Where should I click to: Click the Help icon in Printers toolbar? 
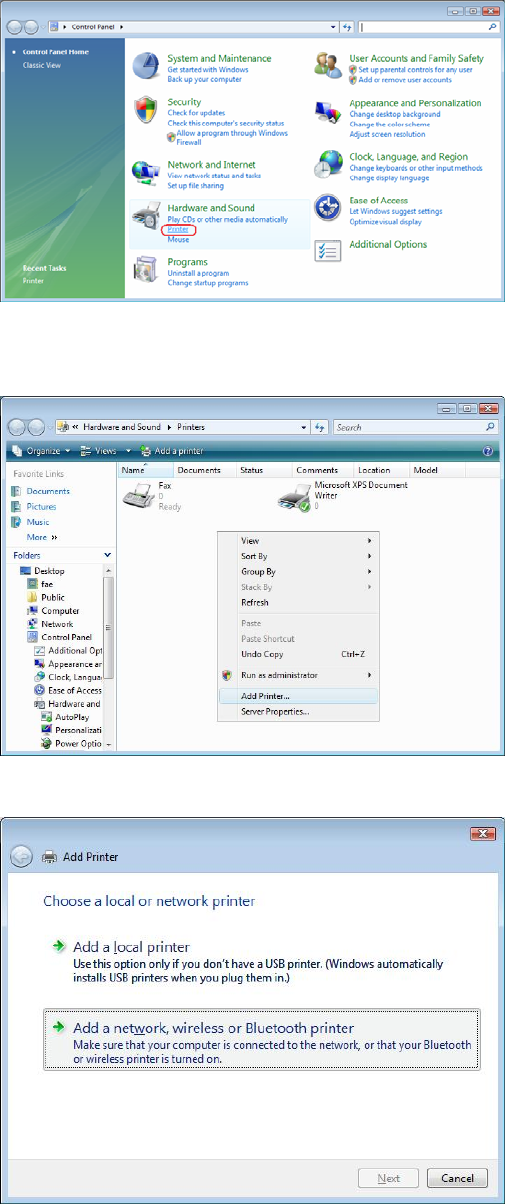coord(488,451)
